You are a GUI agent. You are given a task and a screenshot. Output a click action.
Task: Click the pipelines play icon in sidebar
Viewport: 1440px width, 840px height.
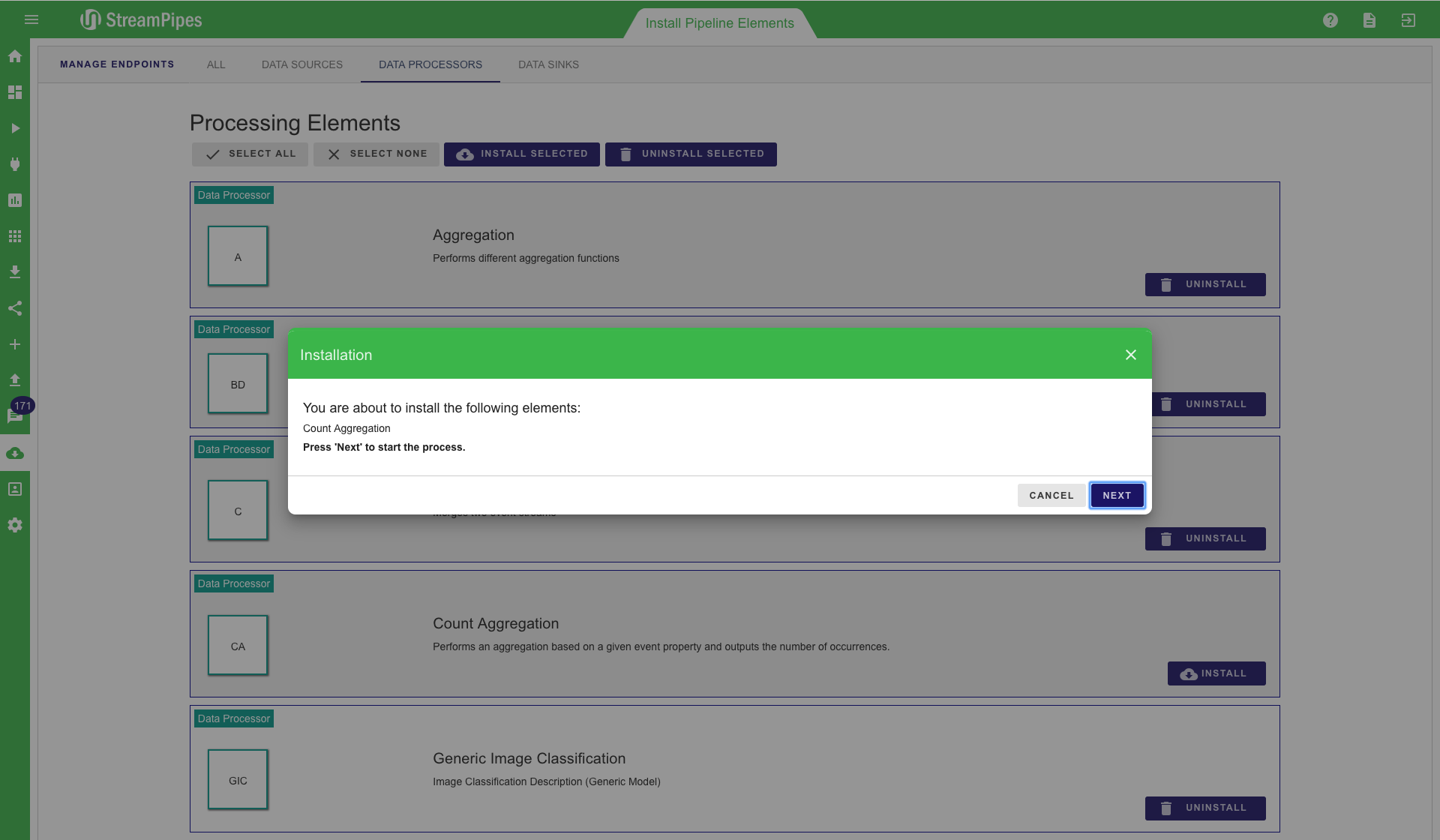pyautogui.click(x=15, y=128)
